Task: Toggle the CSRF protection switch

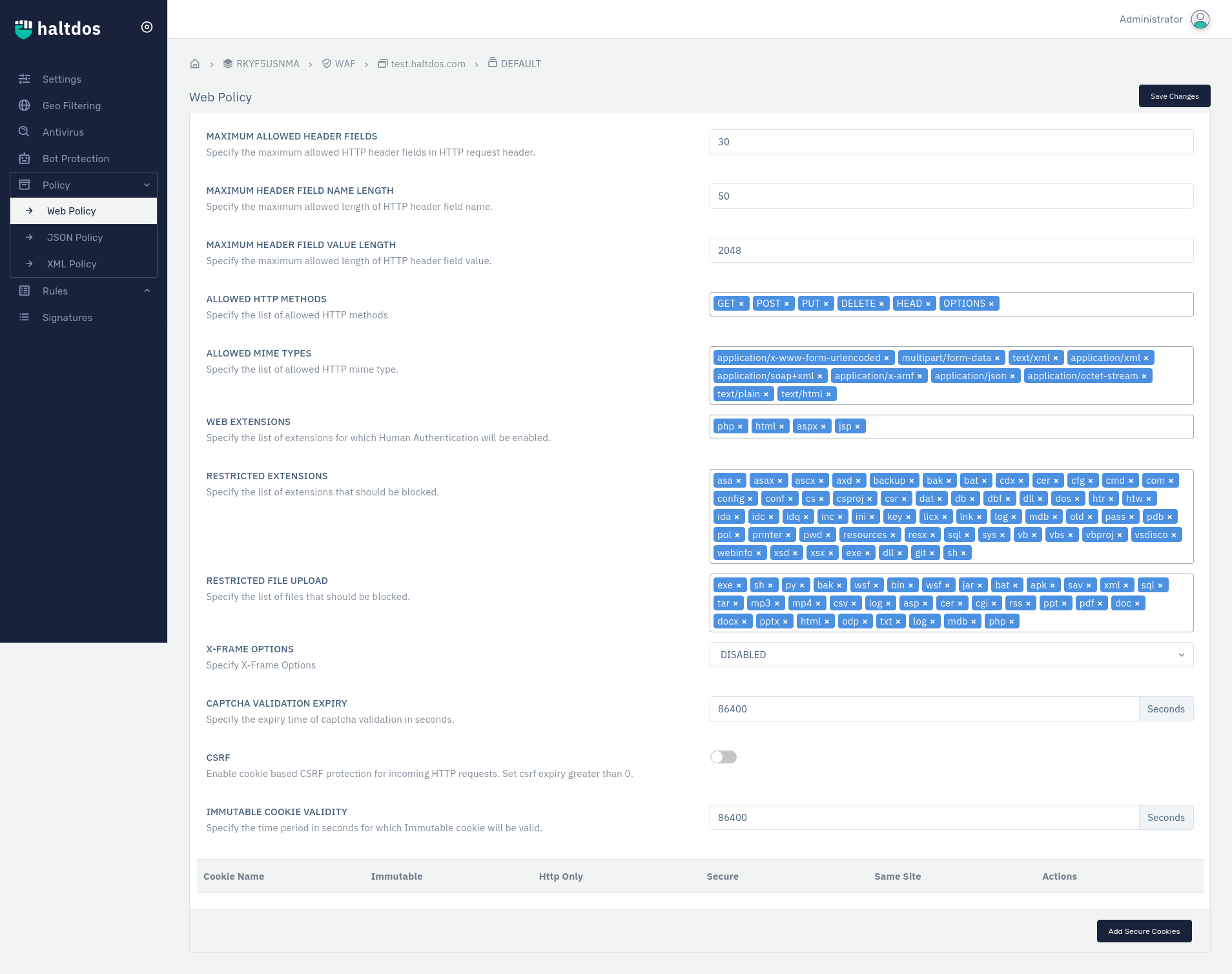Action: tap(723, 757)
